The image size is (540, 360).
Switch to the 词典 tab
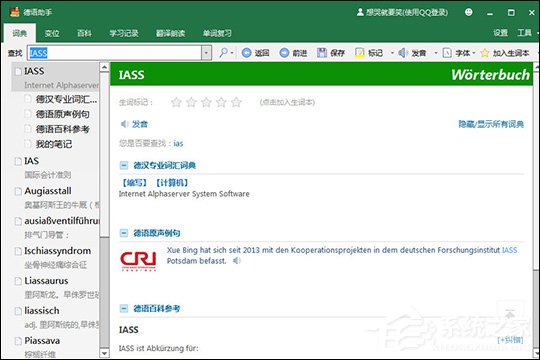20,33
